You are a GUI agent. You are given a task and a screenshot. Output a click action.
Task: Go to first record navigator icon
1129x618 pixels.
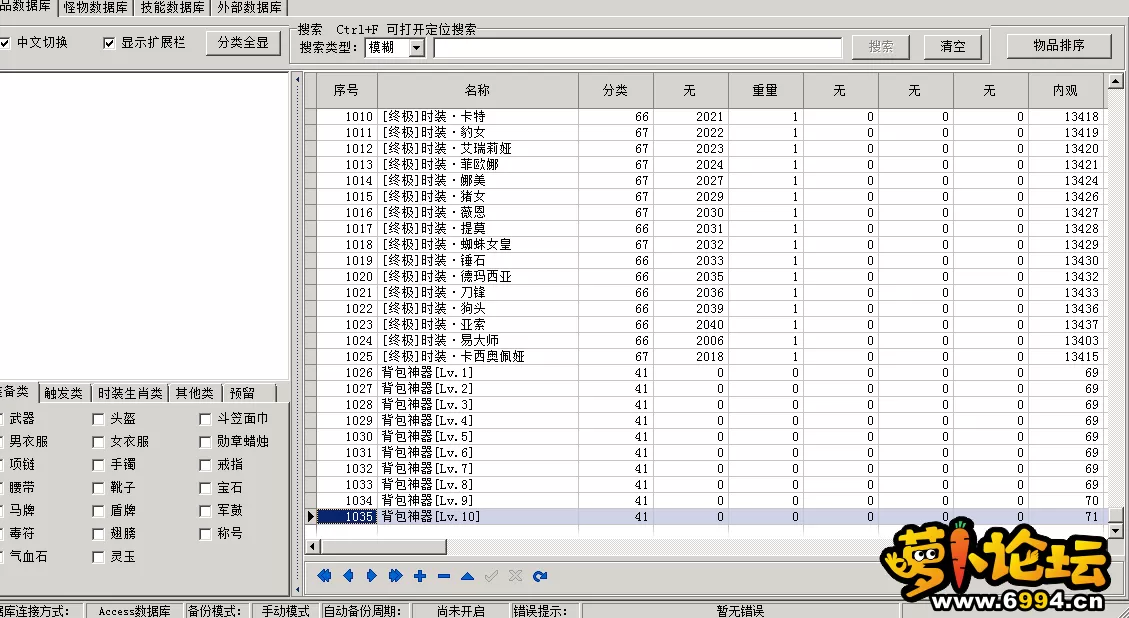point(324,576)
